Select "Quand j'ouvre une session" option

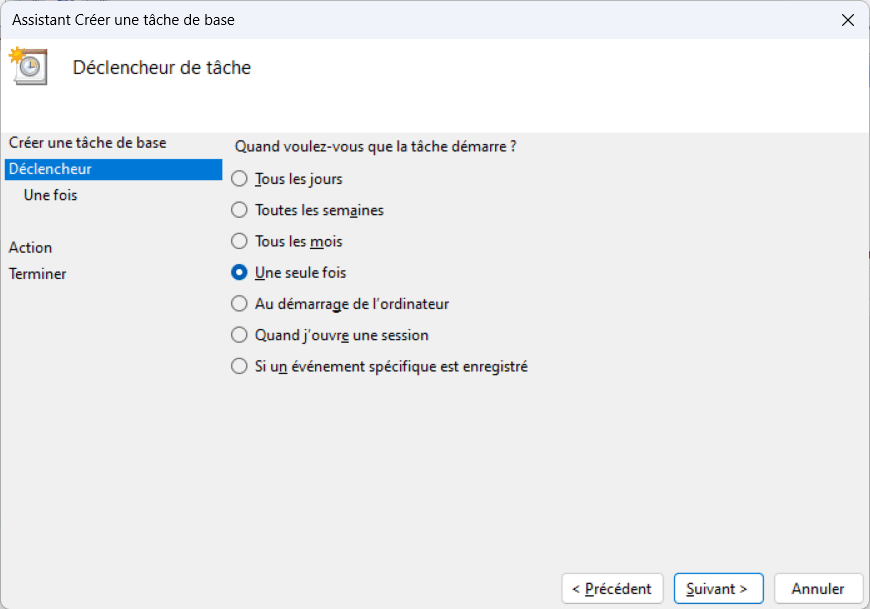(239, 335)
